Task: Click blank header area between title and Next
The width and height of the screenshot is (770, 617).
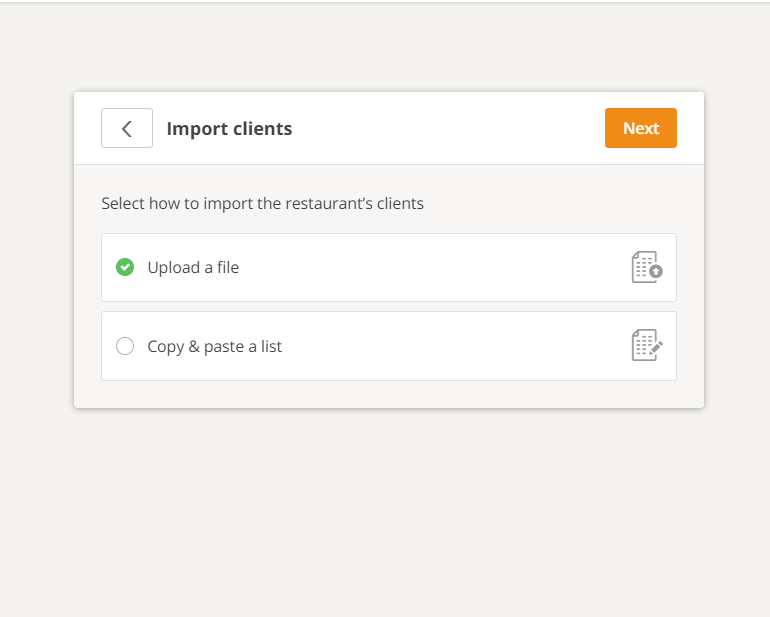Action: (450, 128)
